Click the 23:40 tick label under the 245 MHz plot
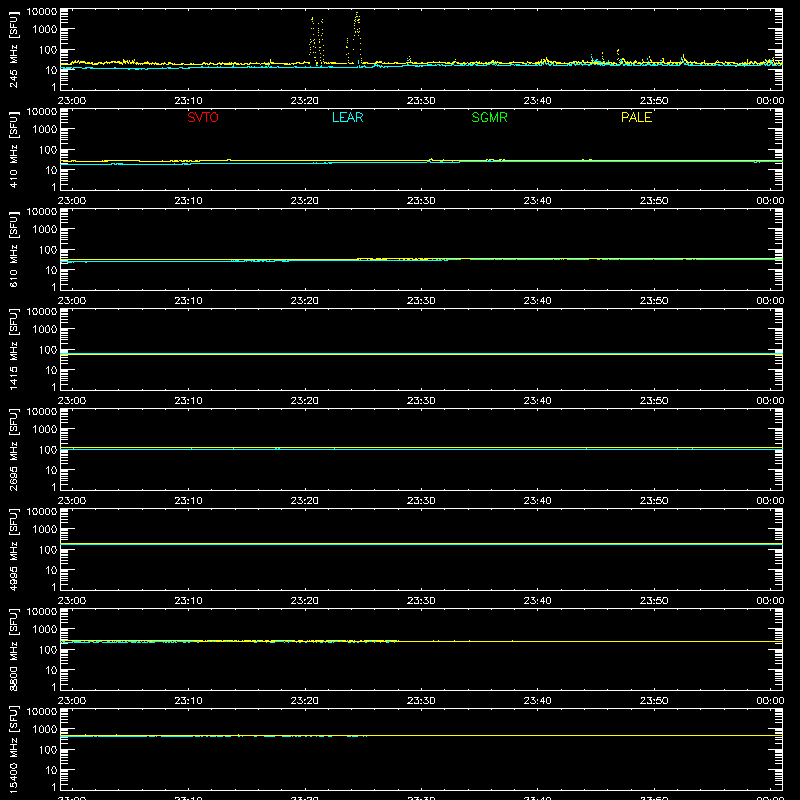The image size is (800, 800). 537,101
